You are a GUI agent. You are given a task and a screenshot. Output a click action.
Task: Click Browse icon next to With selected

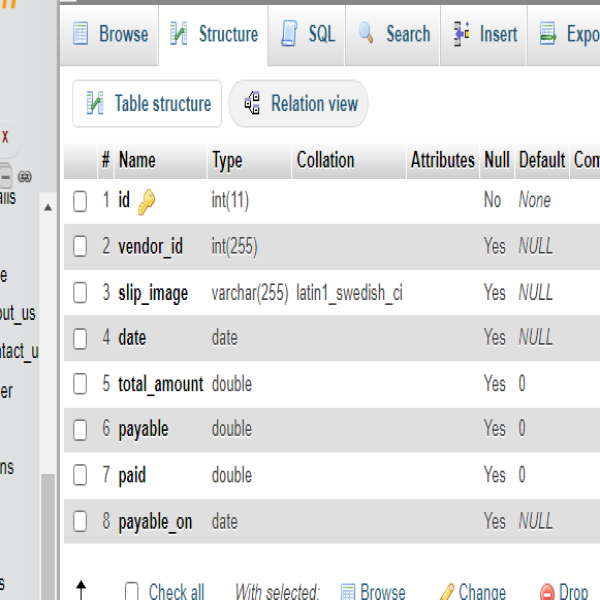(x=347, y=592)
